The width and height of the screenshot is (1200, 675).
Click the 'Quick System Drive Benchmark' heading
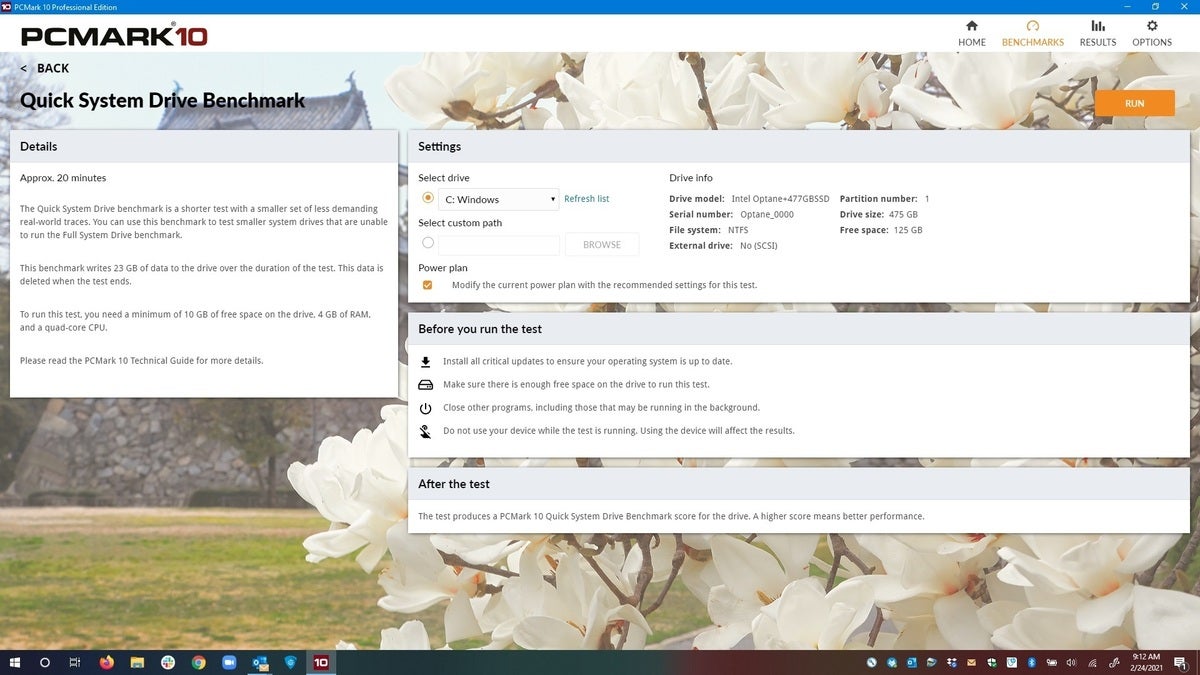click(x=163, y=101)
